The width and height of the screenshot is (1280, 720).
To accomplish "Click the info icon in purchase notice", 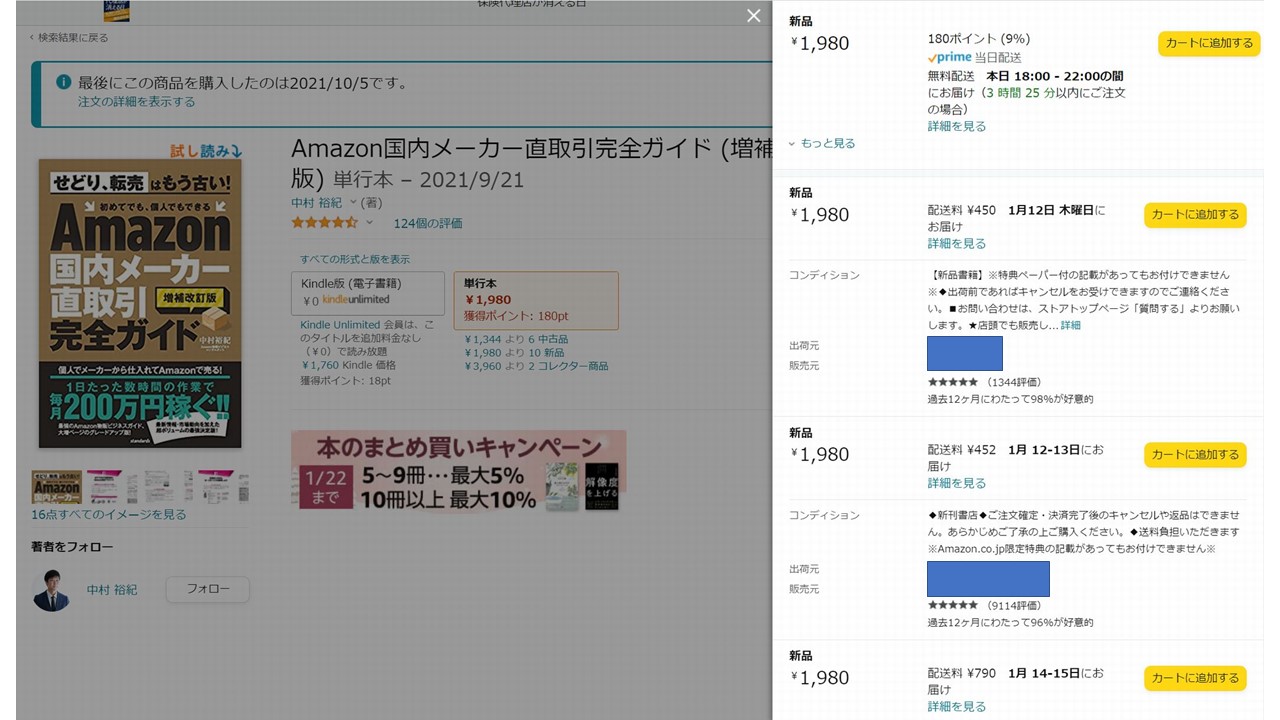I will 63,83.
